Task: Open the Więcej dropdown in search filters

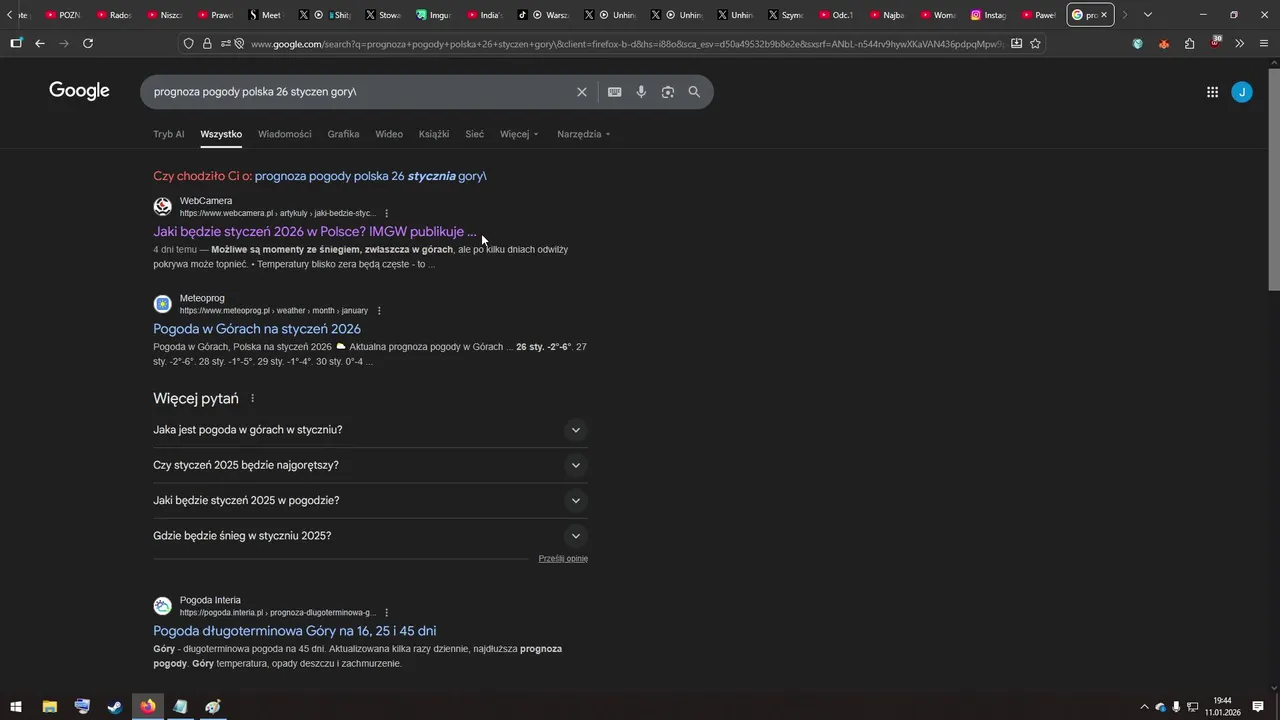Action: (x=519, y=134)
